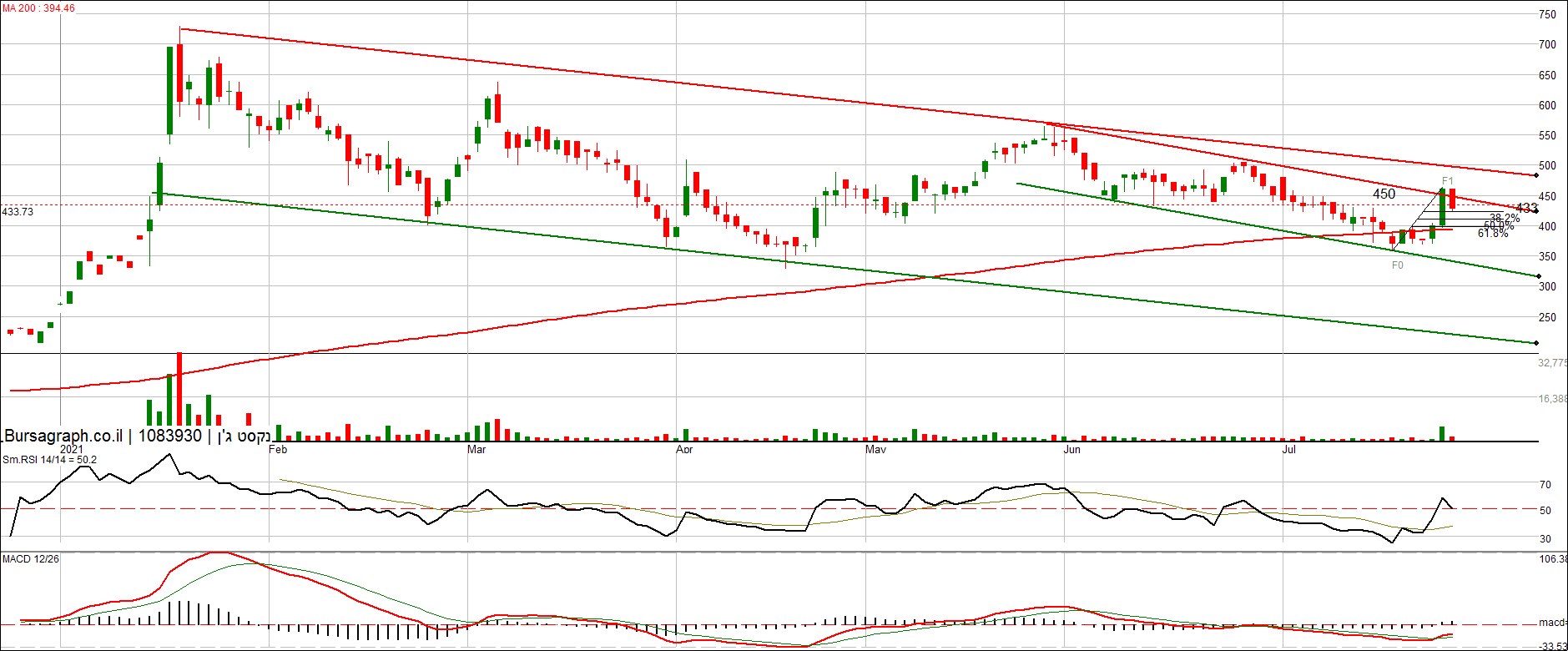
Task: Select the Feb month label
Action: pos(278,450)
